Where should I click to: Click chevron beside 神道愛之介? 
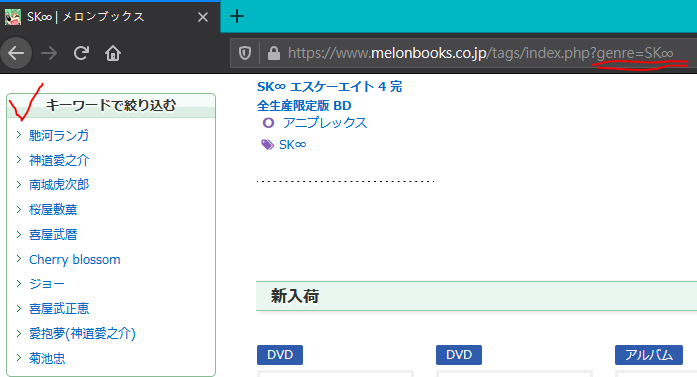[x=19, y=159]
